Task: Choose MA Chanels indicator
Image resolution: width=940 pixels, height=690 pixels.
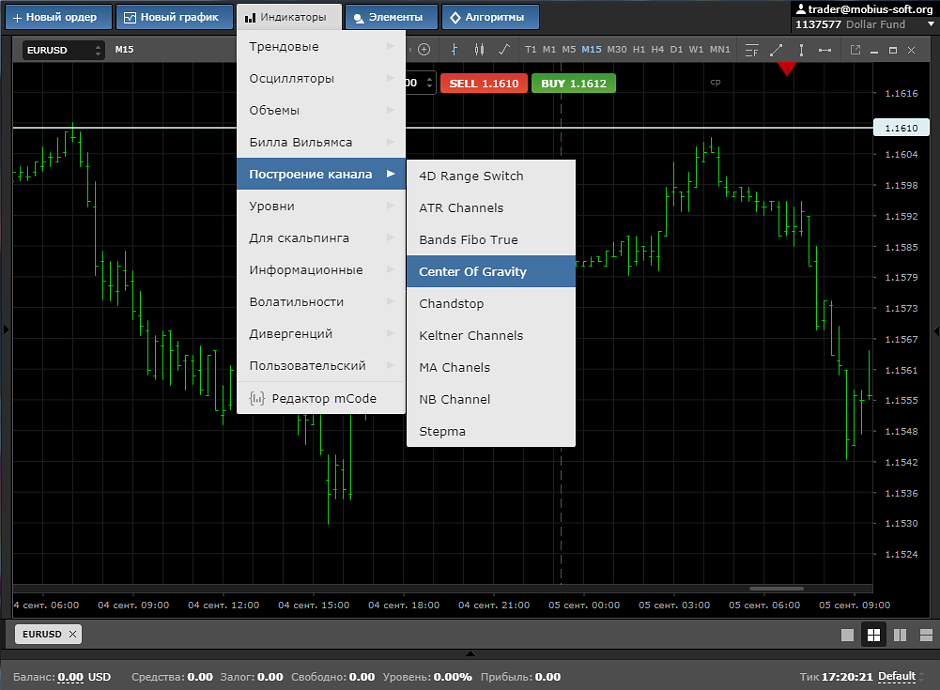Action: pyautogui.click(x=491, y=367)
